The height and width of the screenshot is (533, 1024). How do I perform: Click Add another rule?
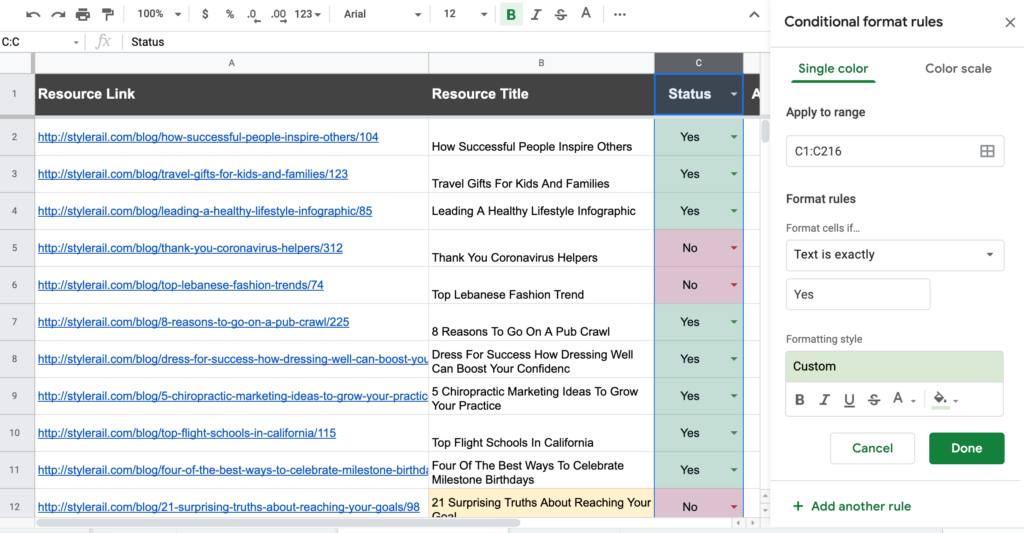(852, 506)
